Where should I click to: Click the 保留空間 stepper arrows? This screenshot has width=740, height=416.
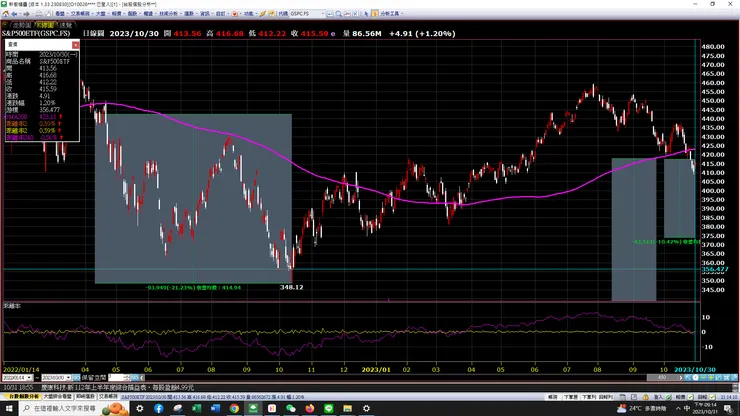pos(126,378)
